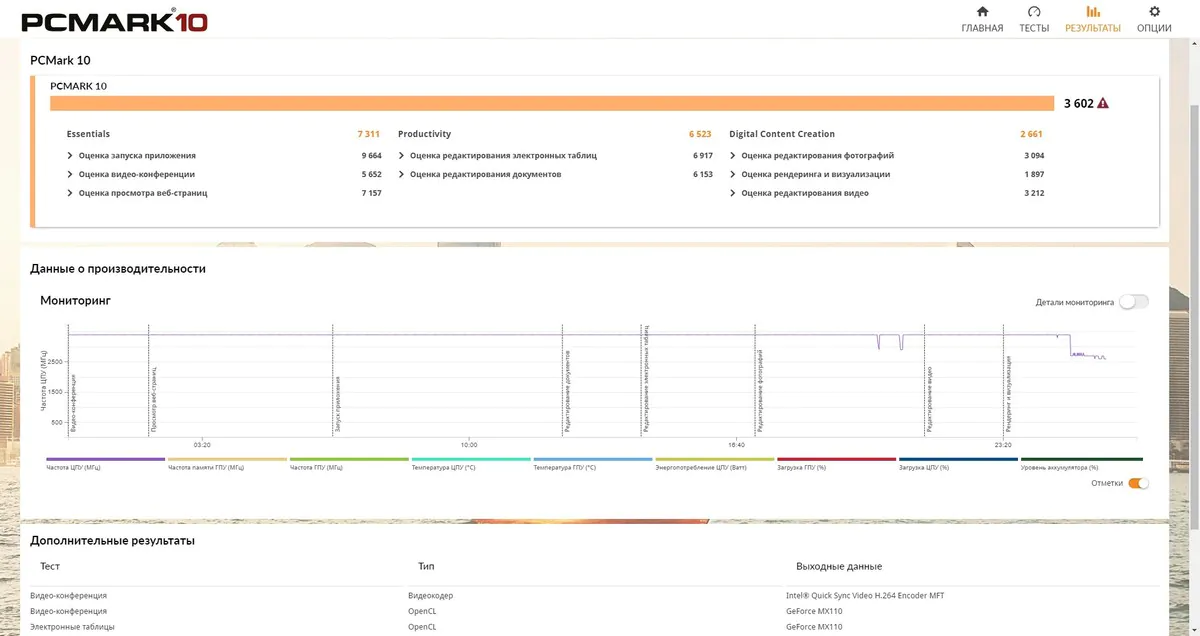Click the 10:00 time axis label
The height and width of the screenshot is (636, 1200).
(x=469, y=444)
